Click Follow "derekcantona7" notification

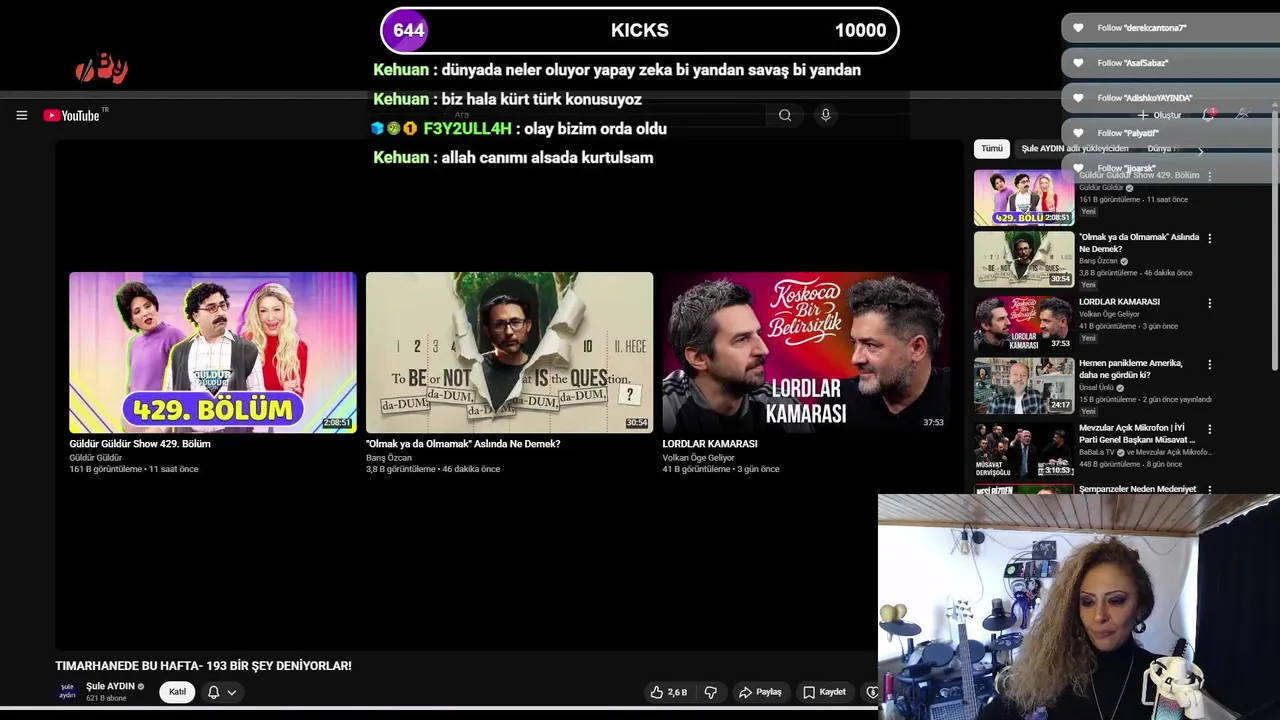[1170, 28]
